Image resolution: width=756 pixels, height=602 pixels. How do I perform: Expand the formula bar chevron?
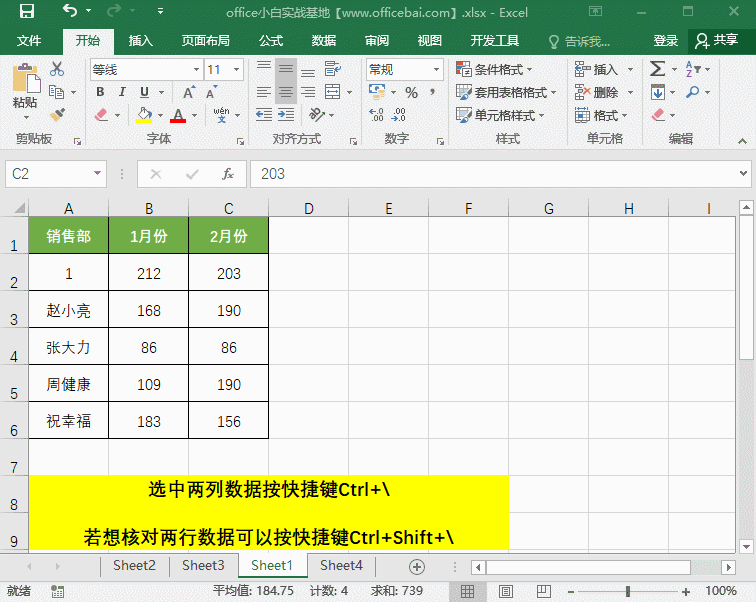pyautogui.click(x=743, y=174)
